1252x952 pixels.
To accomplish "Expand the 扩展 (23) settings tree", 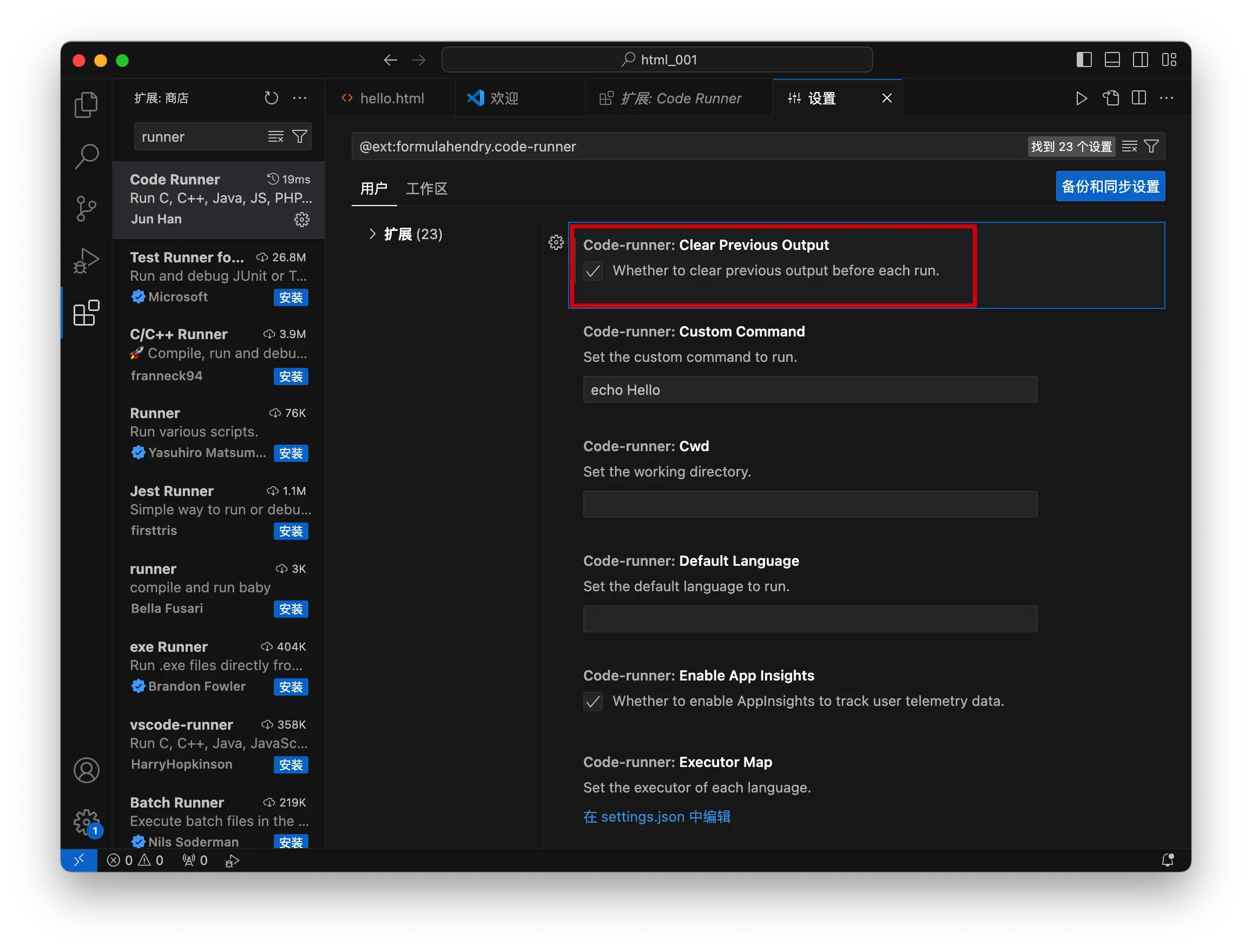I will point(372,234).
